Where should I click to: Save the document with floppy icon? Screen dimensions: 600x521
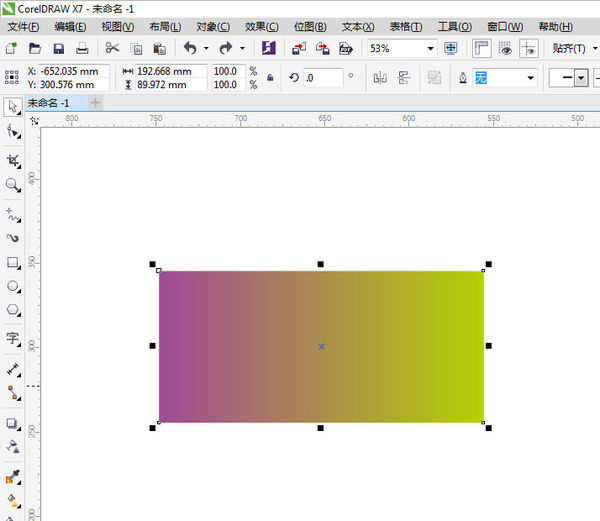(x=59, y=49)
